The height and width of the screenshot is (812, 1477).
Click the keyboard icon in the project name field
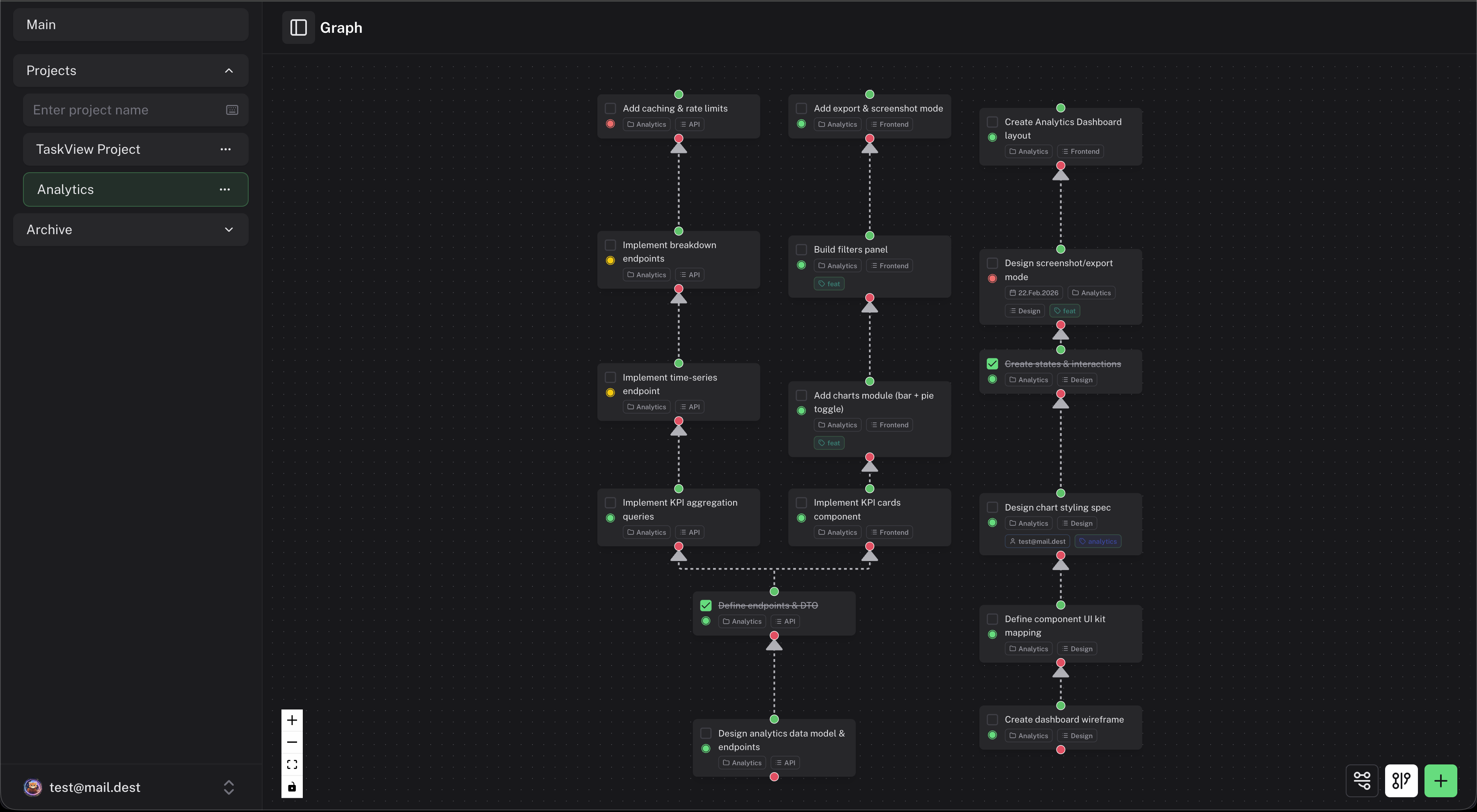pyautogui.click(x=232, y=109)
